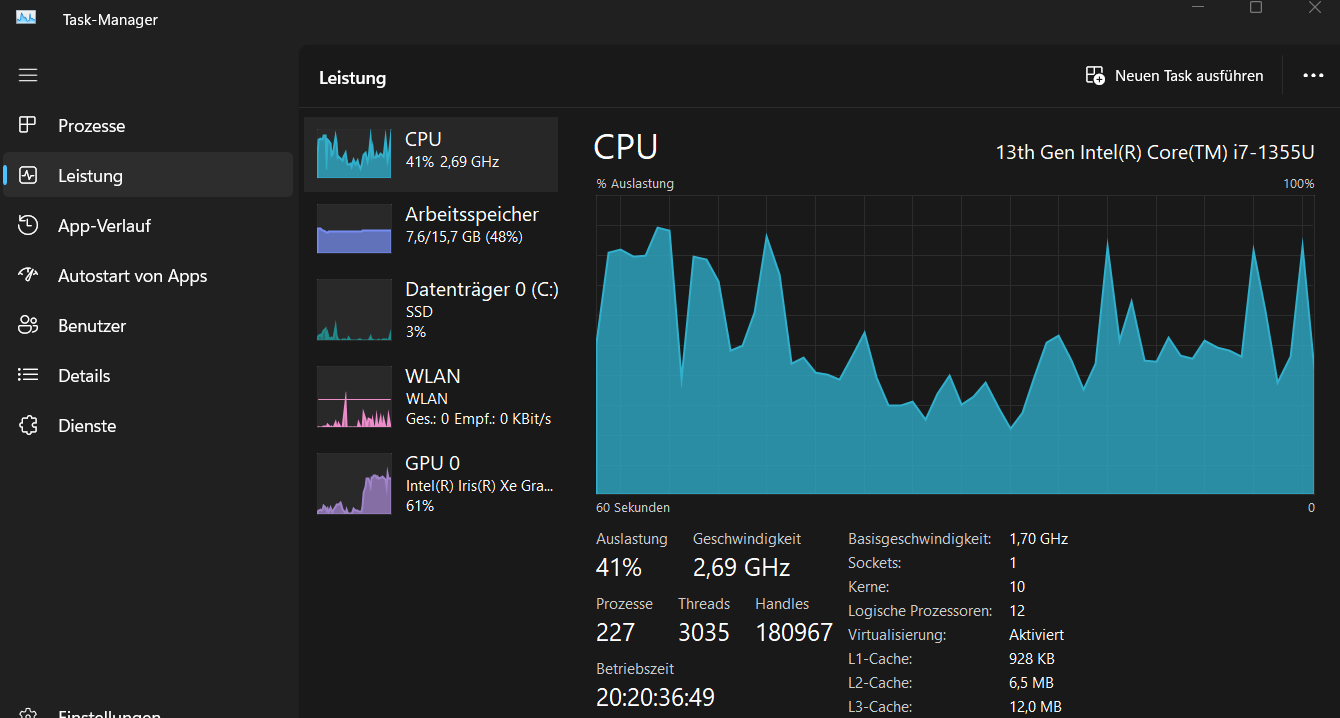Image resolution: width=1340 pixels, height=718 pixels.
Task: Click the large CPU usage graph
Action: tap(955, 344)
